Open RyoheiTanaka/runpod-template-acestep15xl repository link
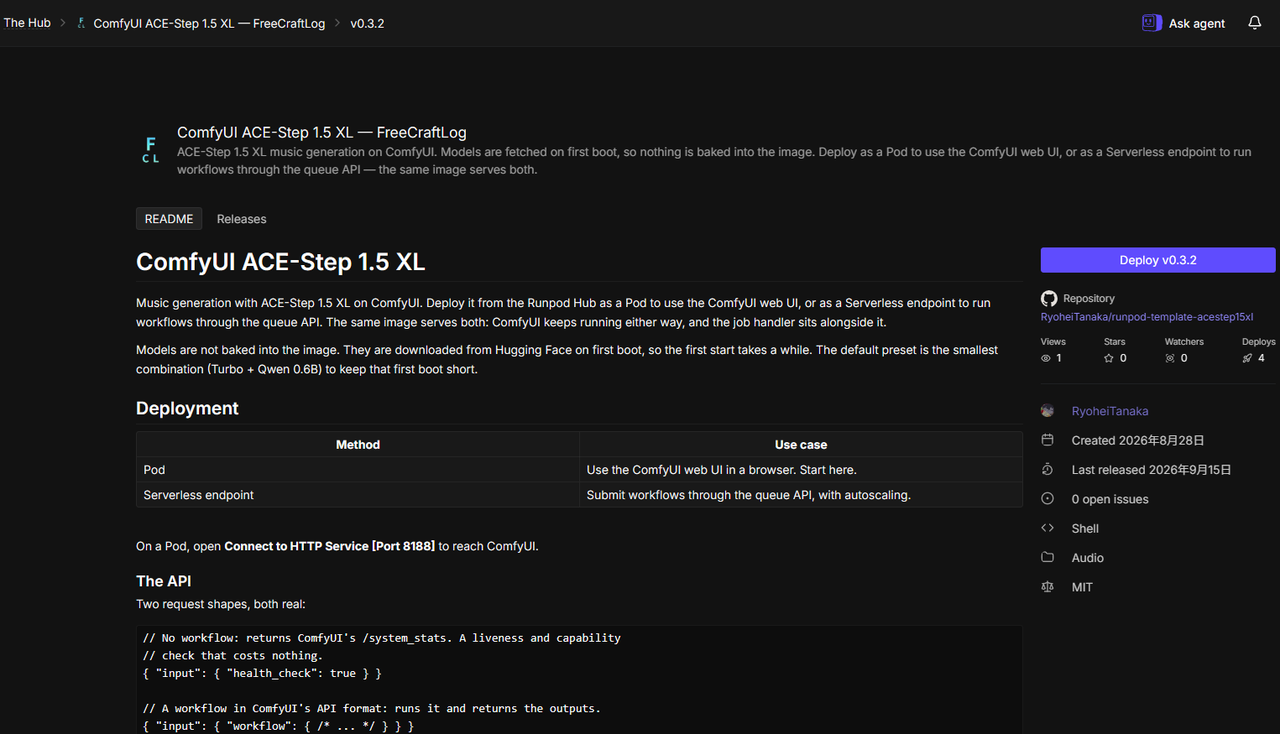Viewport: 1280px width, 734px height. (x=1147, y=316)
